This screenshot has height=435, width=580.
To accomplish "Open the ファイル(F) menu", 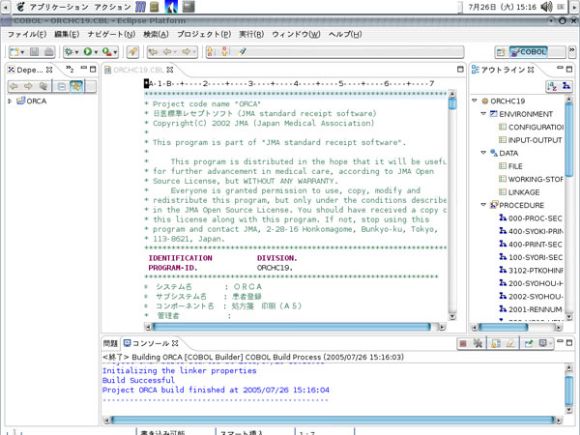I will pyautogui.click(x=27, y=34).
